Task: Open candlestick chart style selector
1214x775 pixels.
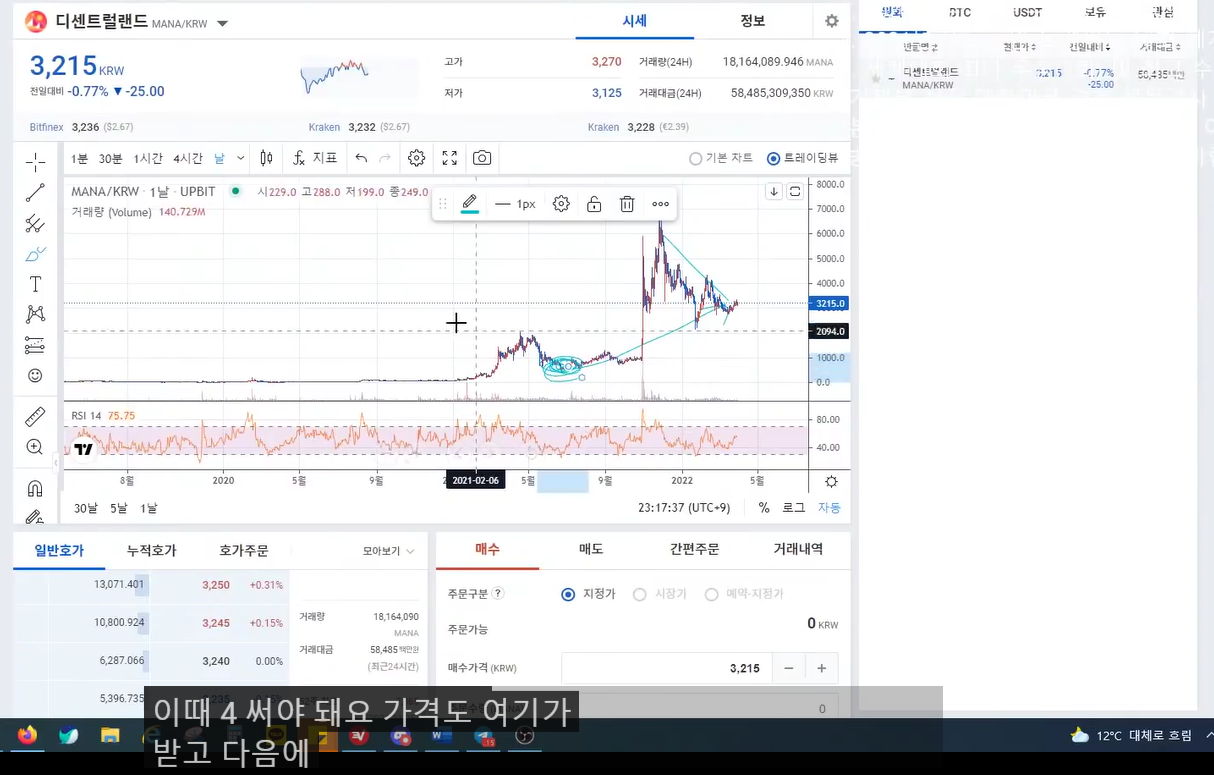Action: pos(266,158)
